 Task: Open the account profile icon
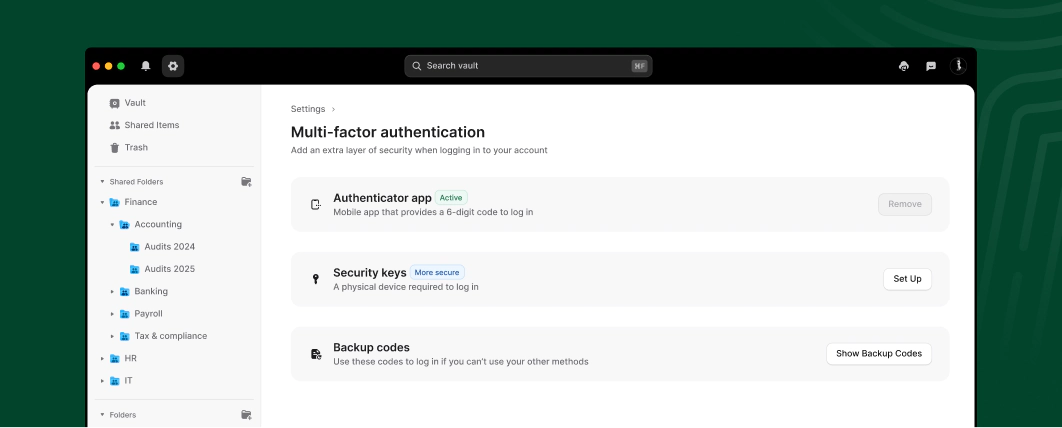[958, 66]
